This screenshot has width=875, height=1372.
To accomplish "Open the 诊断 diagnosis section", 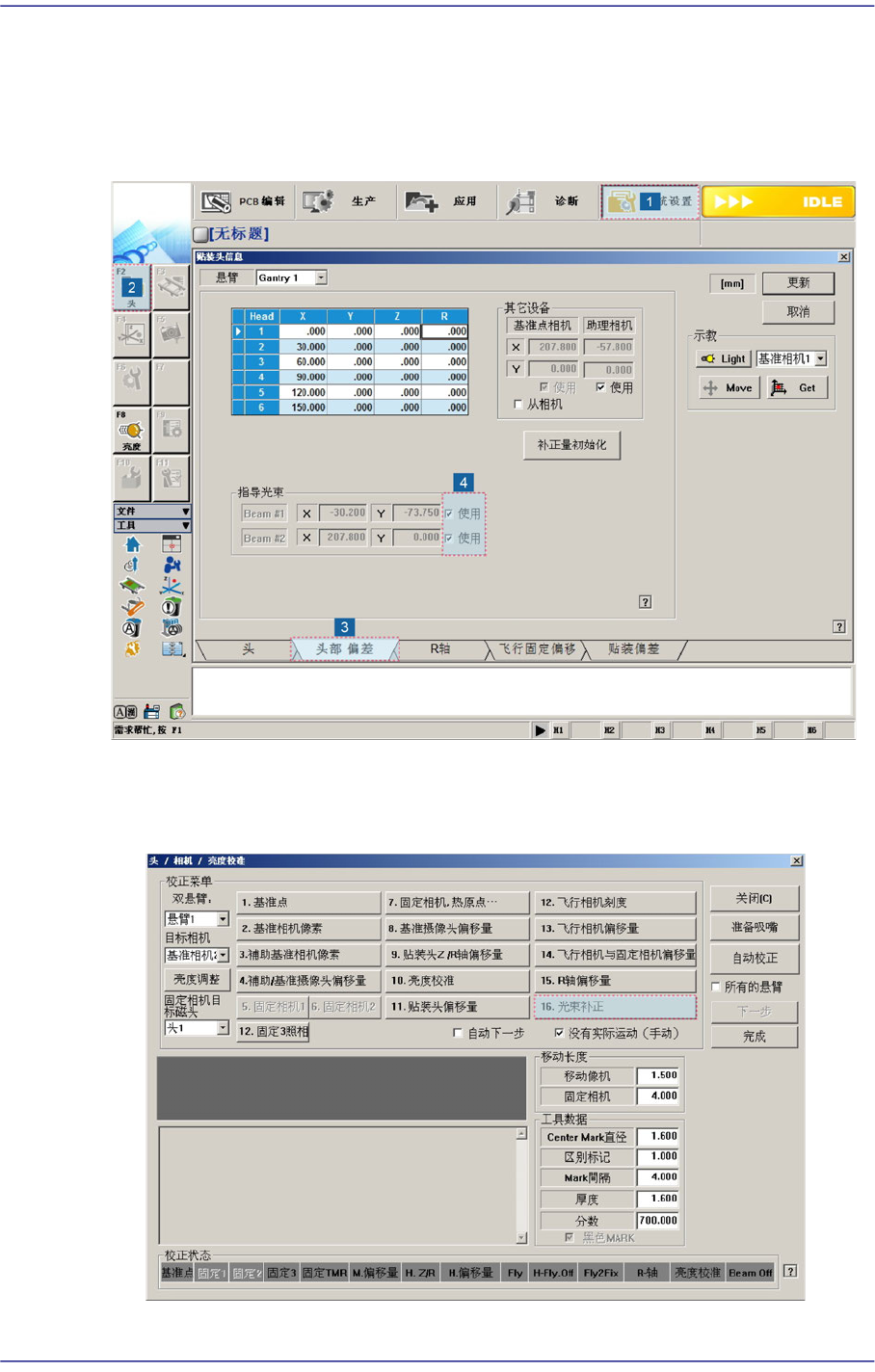I will pos(546,201).
